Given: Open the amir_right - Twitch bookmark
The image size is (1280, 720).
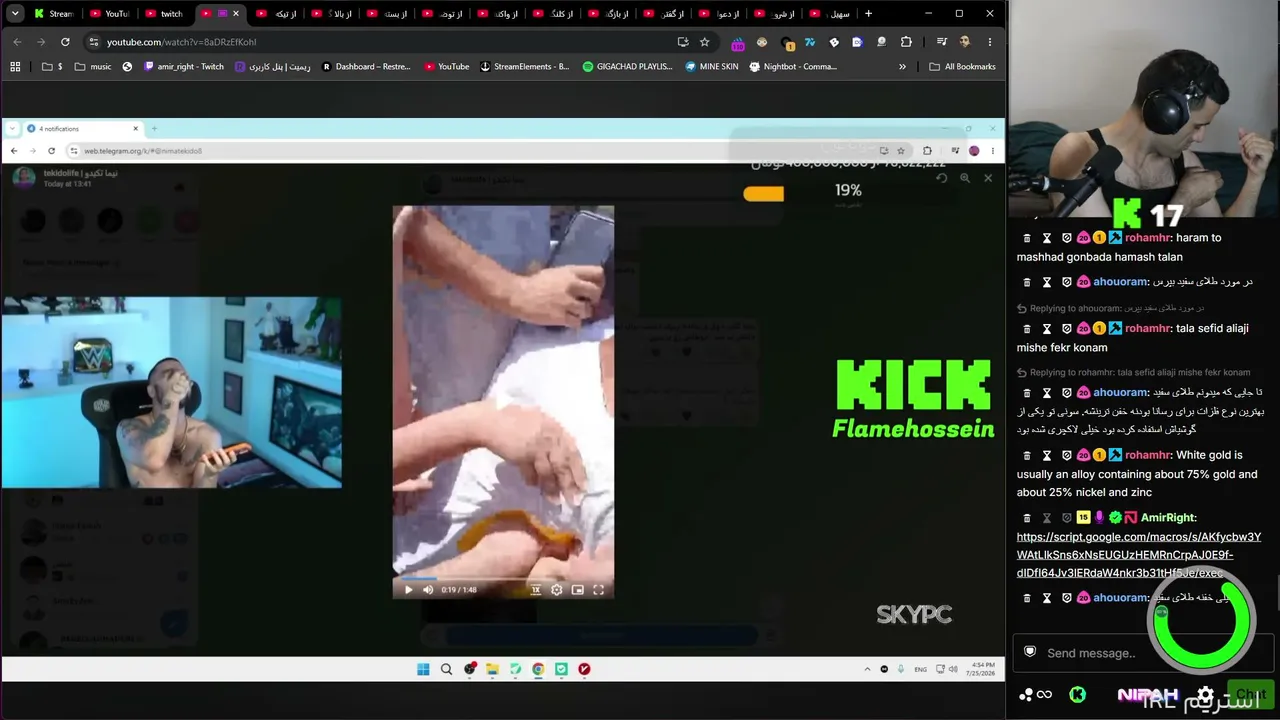Looking at the screenshot, I should click(184, 67).
